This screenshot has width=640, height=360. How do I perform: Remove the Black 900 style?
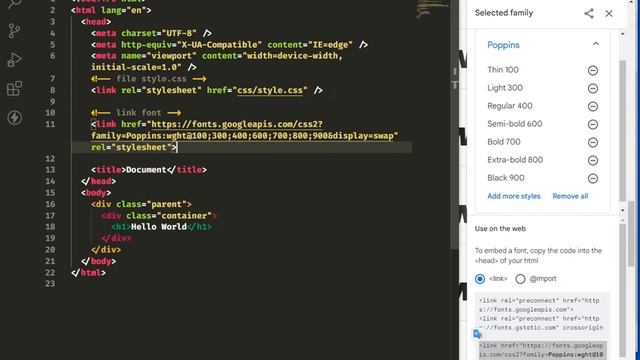pyautogui.click(x=593, y=178)
